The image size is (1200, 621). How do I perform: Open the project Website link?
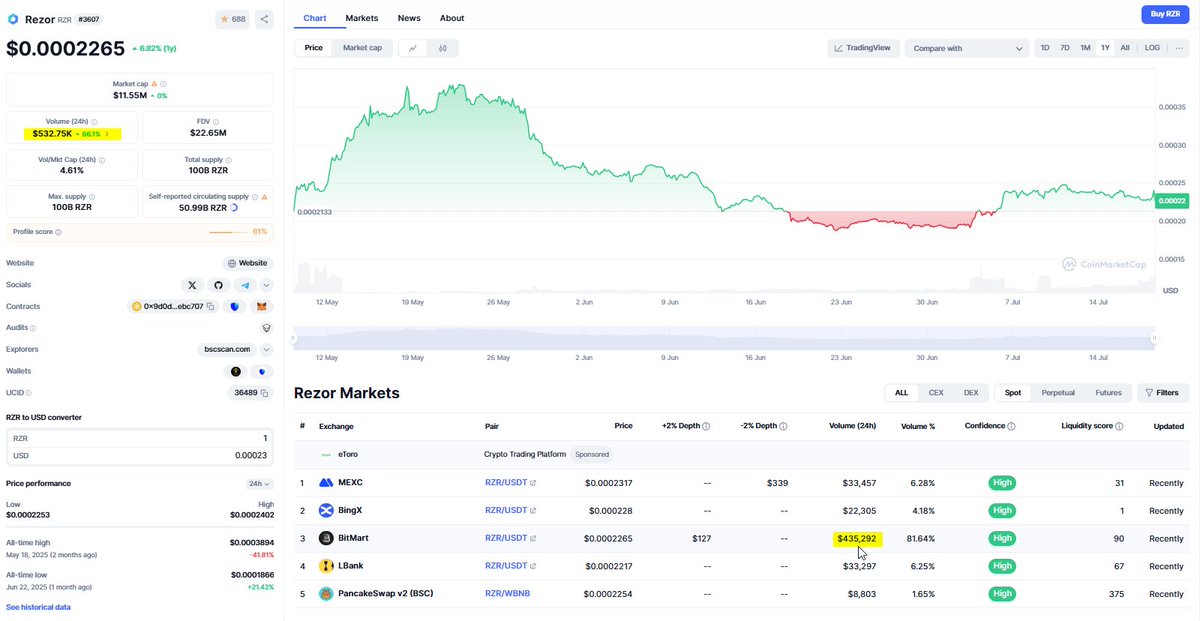click(x=247, y=263)
